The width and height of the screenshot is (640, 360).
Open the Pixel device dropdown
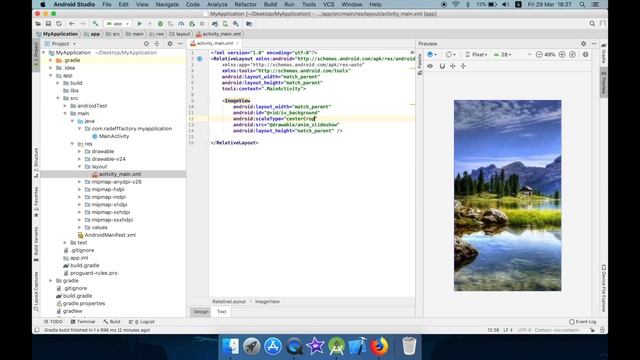476,54
